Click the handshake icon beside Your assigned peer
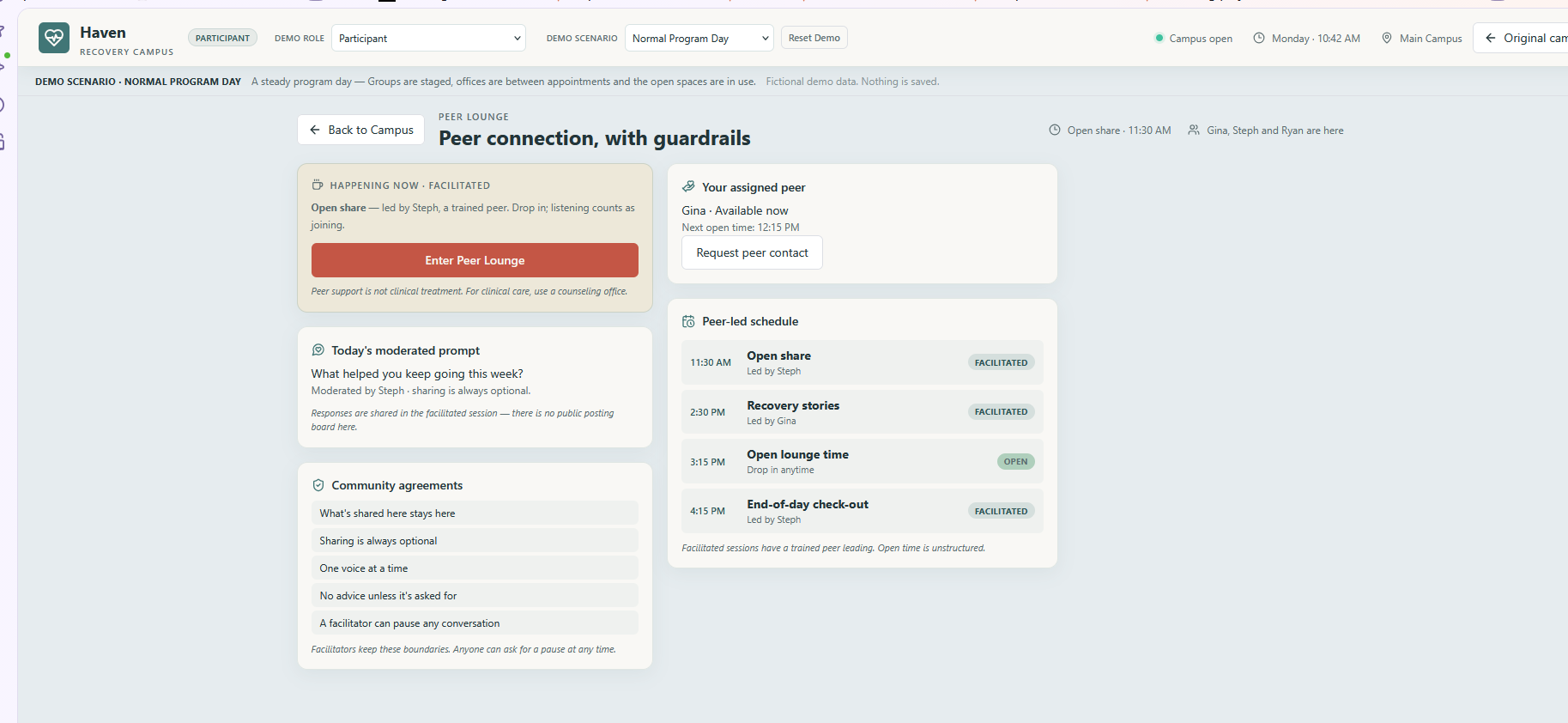Image resolution: width=1568 pixels, height=723 pixels. pyautogui.click(x=688, y=186)
